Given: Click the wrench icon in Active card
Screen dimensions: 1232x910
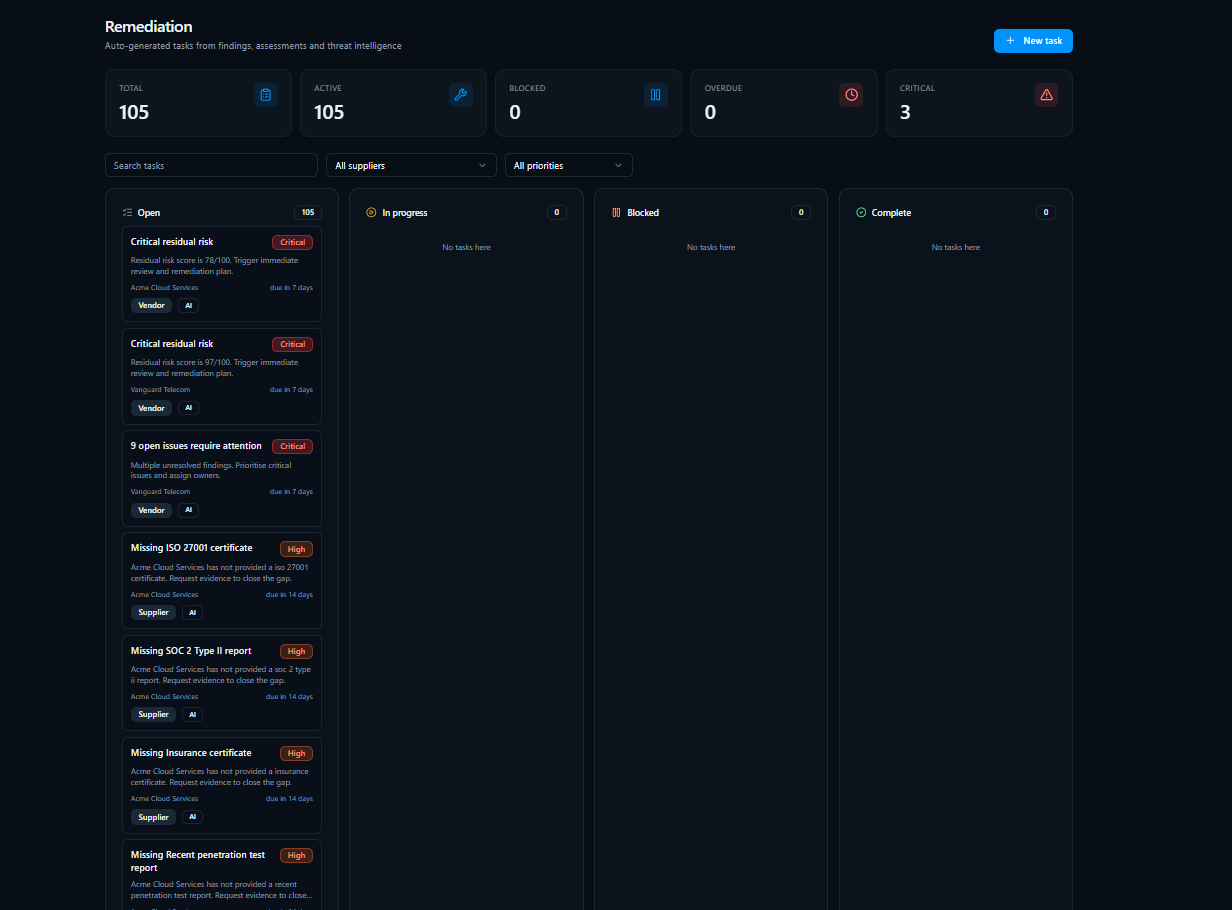Looking at the screenshot, I should pyautogui.click(x=461, y=95).
